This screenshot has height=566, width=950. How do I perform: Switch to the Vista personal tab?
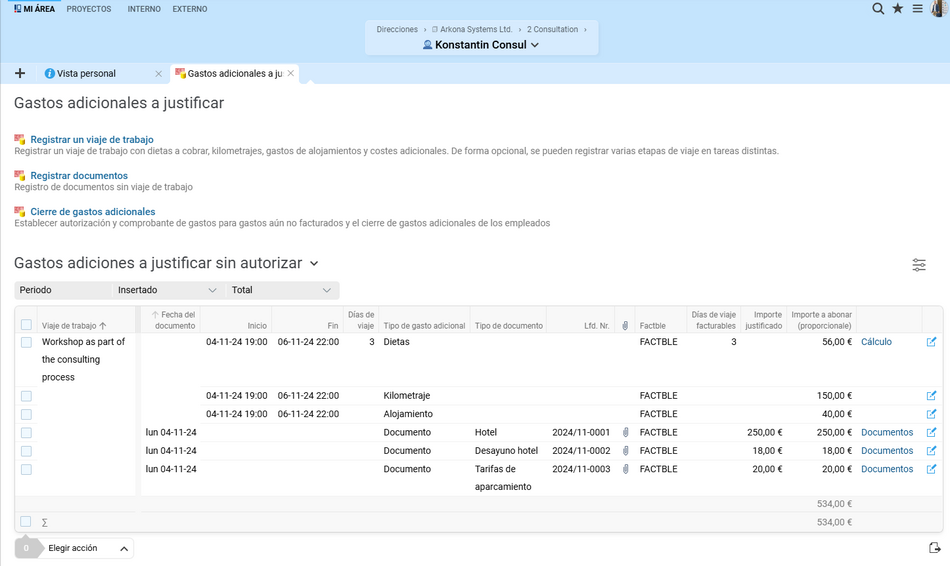[x=86, y=73]
